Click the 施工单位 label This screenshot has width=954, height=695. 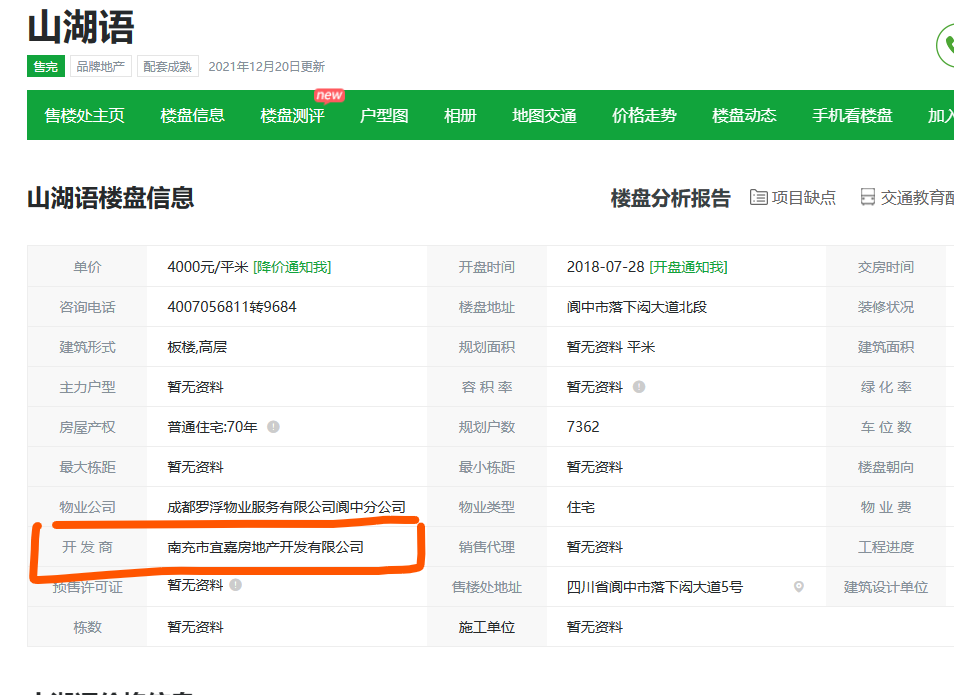487,627
